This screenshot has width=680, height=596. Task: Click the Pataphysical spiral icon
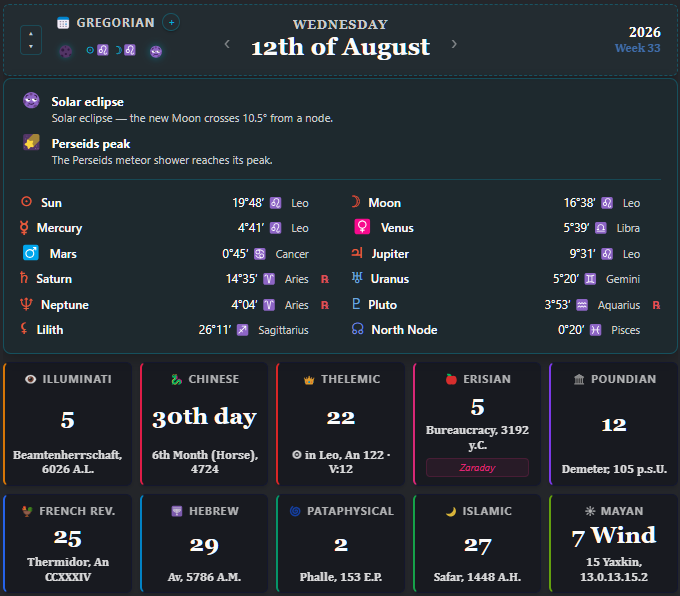[x=295, y=511]
